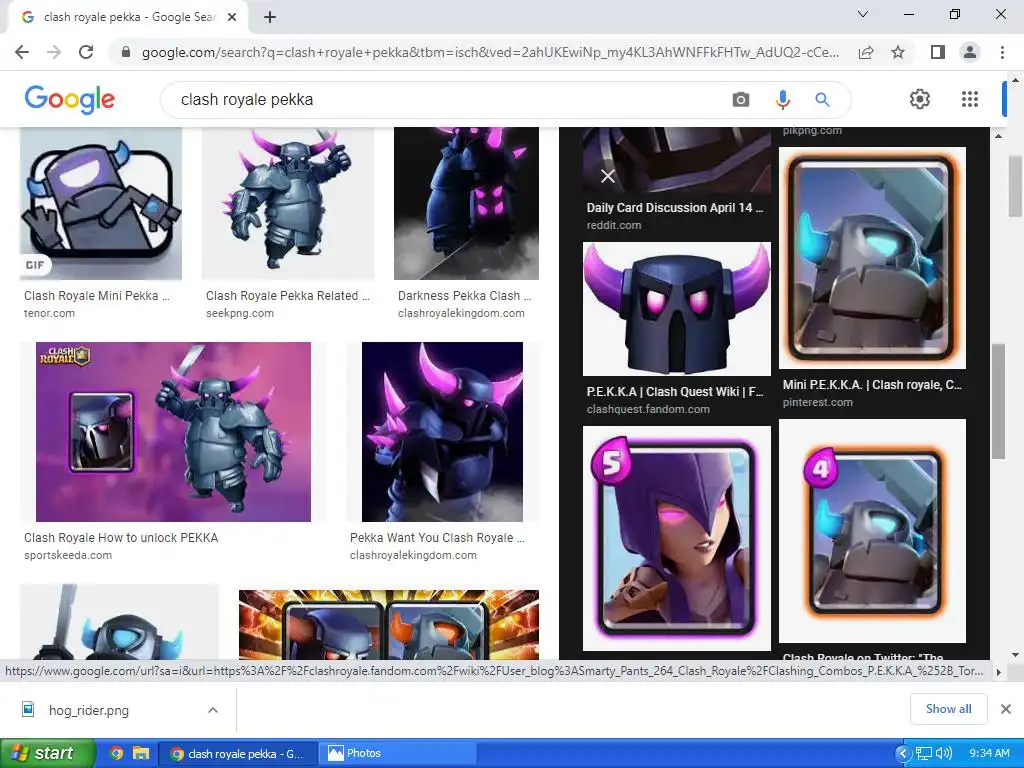Open Chrome's three-dot menu
The width and height of the screenshot is (1024, 768).
[x=1002, y=52]
